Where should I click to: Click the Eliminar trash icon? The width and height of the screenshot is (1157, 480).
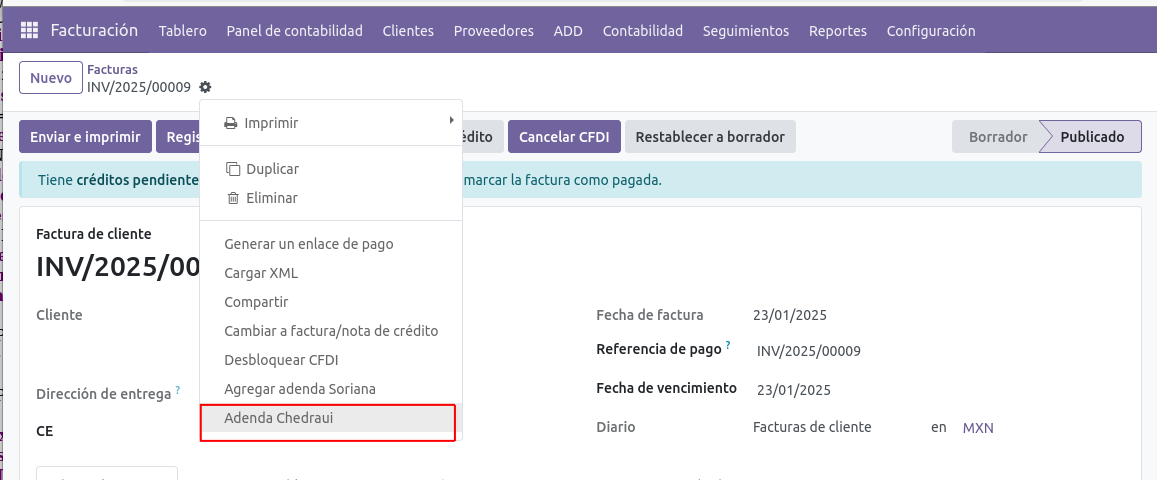[233, 198]
